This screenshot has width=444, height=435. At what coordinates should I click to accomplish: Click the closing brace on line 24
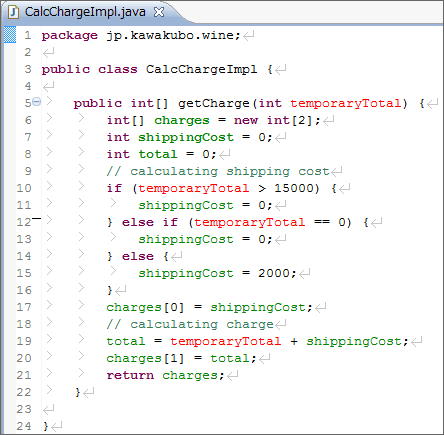[46, 426]
